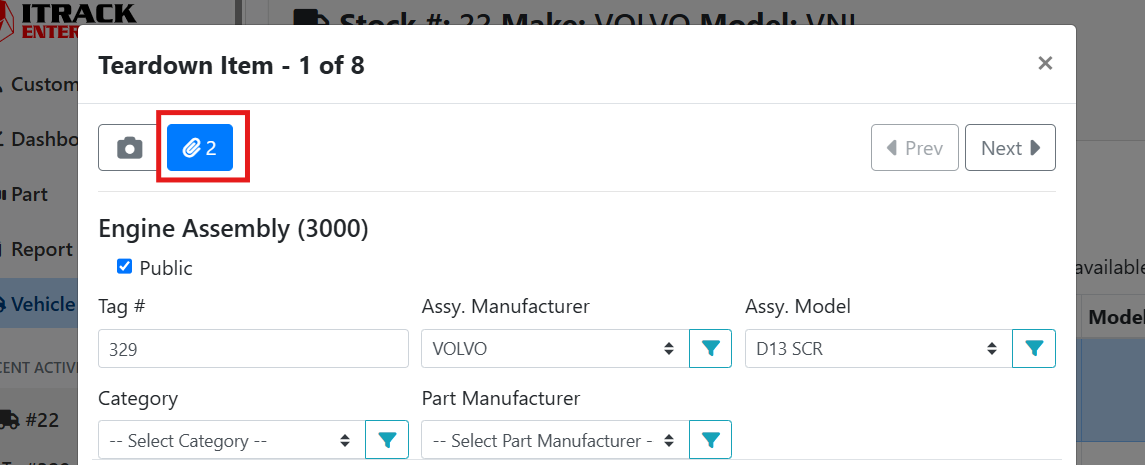Open the Assy. Model D13 SCR dropdown
Viewport: 1145px width, 465px height.
click(x=878, y=349)
